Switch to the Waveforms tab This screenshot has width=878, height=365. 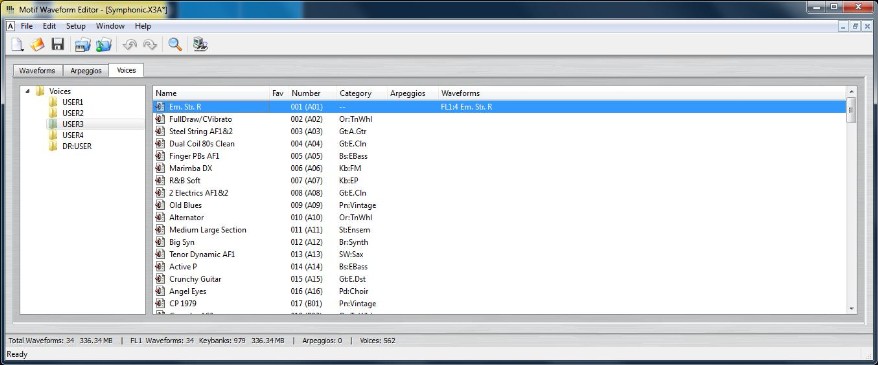[x=38, y=71]
